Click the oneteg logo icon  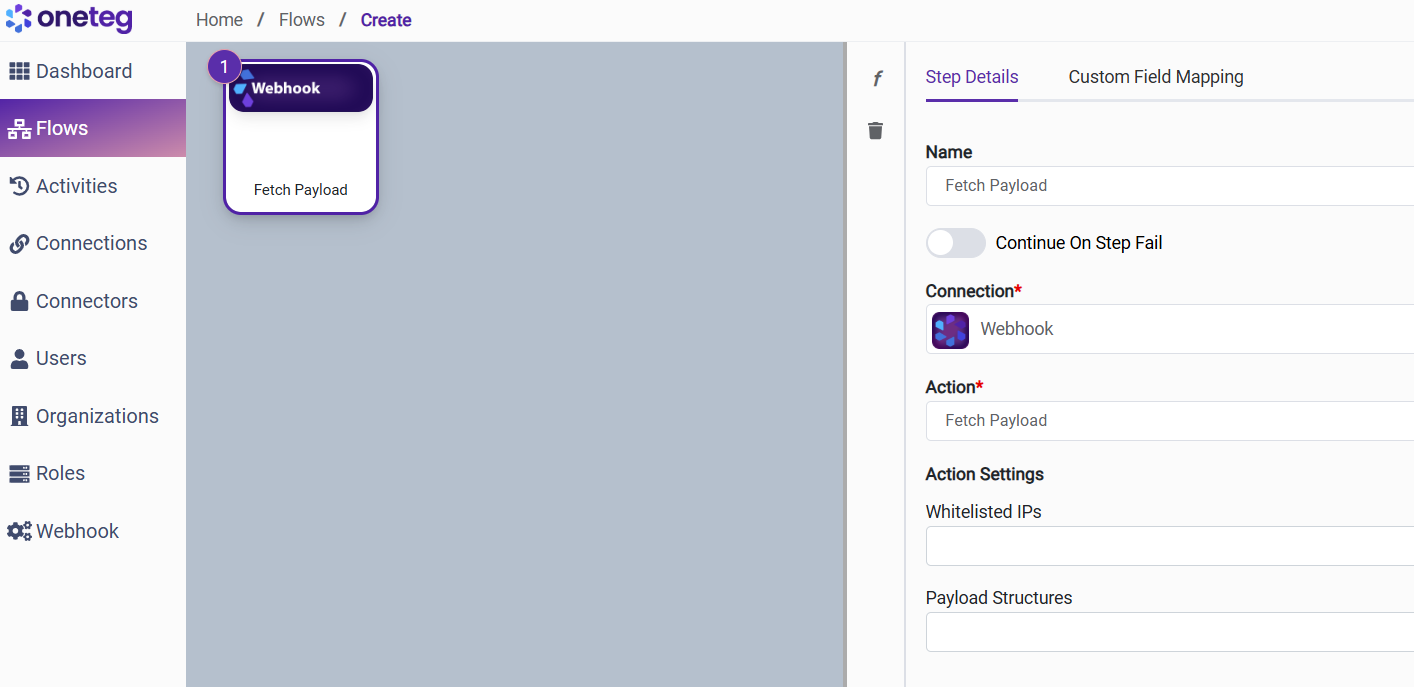coord(19,19)
